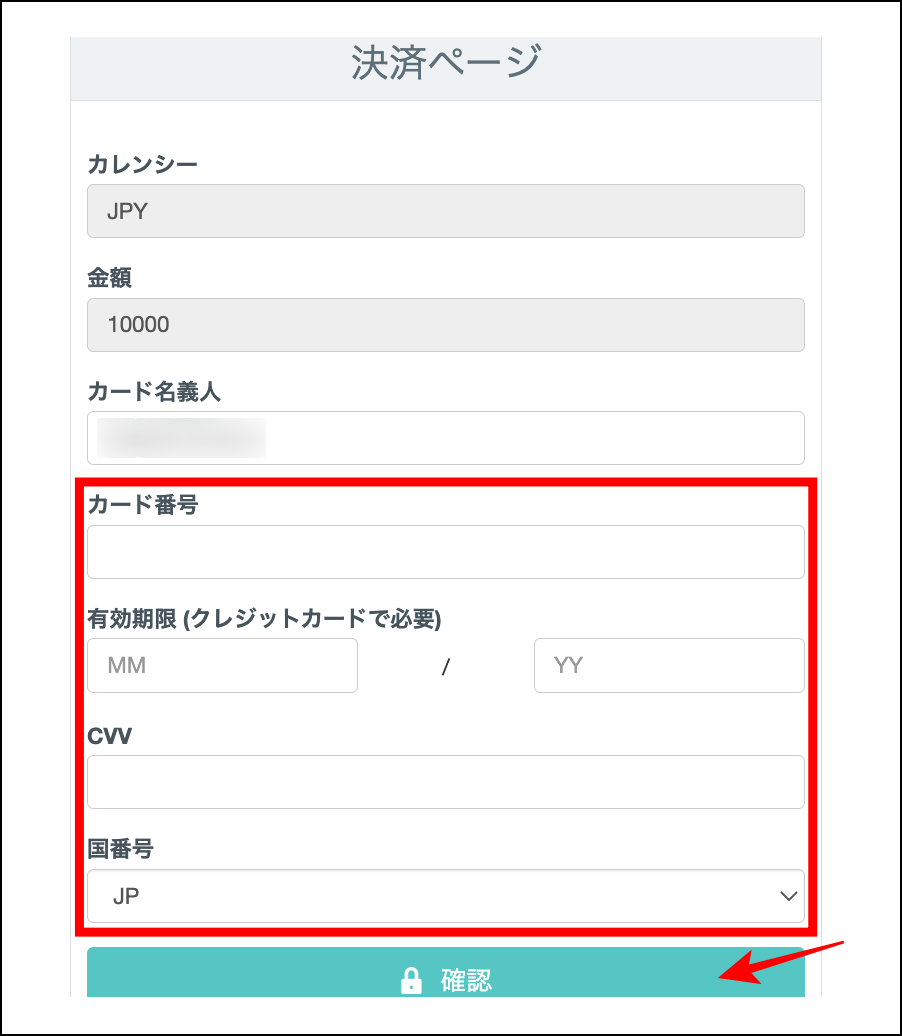Click the CVV label
Image resolution: width=902 pixels, height=1036 pixels.
[x=110, y=735]
